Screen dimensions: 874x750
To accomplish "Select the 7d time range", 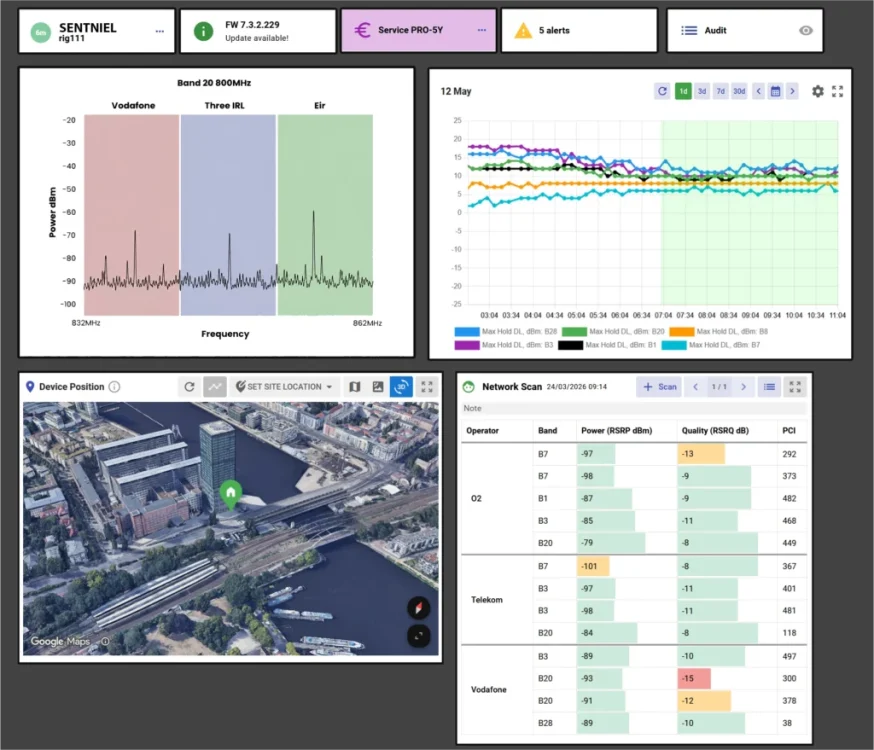I will pos(720,91).
